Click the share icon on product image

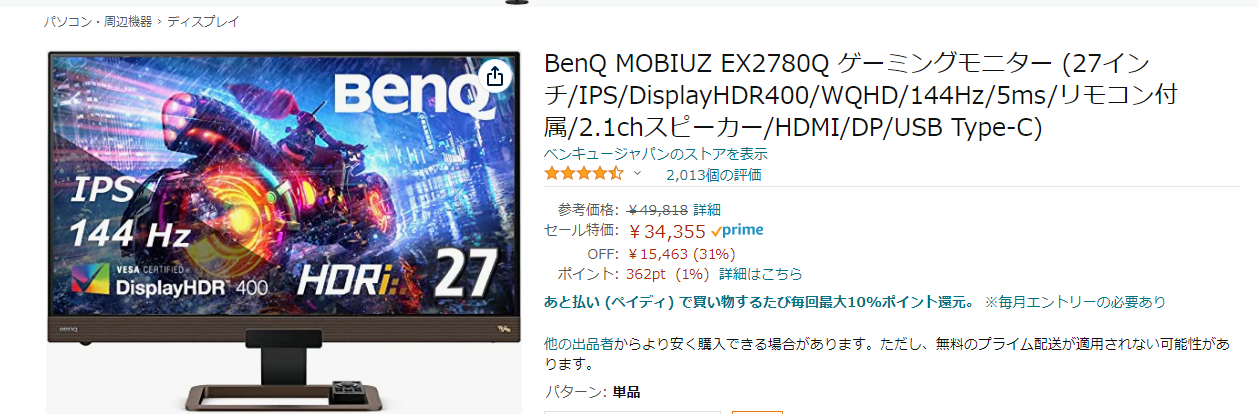(x=495, y=76)
